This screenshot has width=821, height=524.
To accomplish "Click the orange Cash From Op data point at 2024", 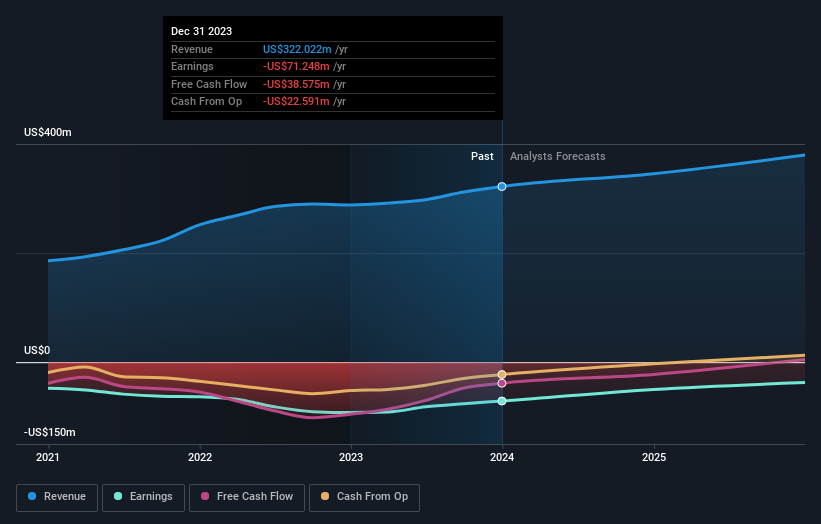I will (502, 374).
